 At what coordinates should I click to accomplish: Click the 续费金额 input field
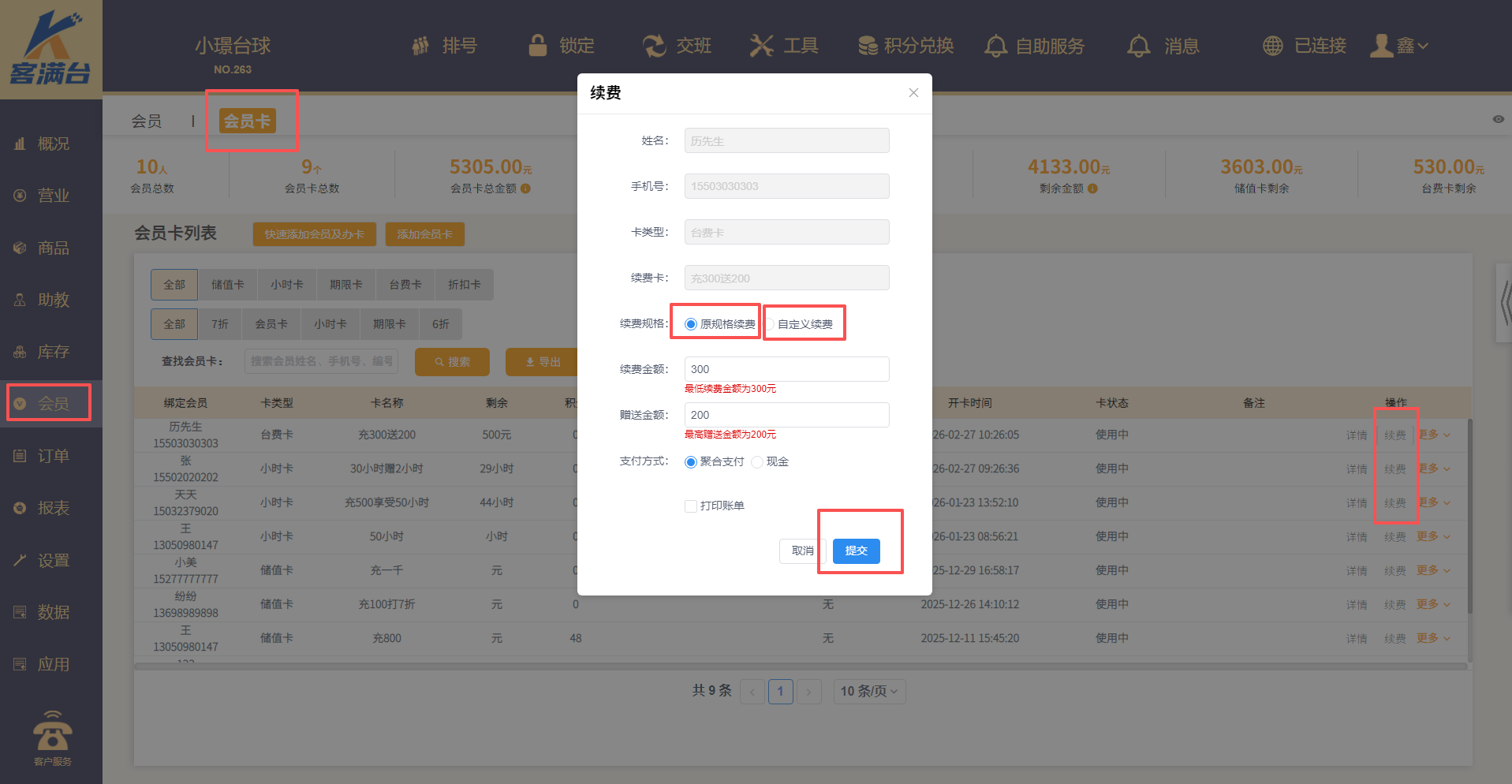(786, 369)
